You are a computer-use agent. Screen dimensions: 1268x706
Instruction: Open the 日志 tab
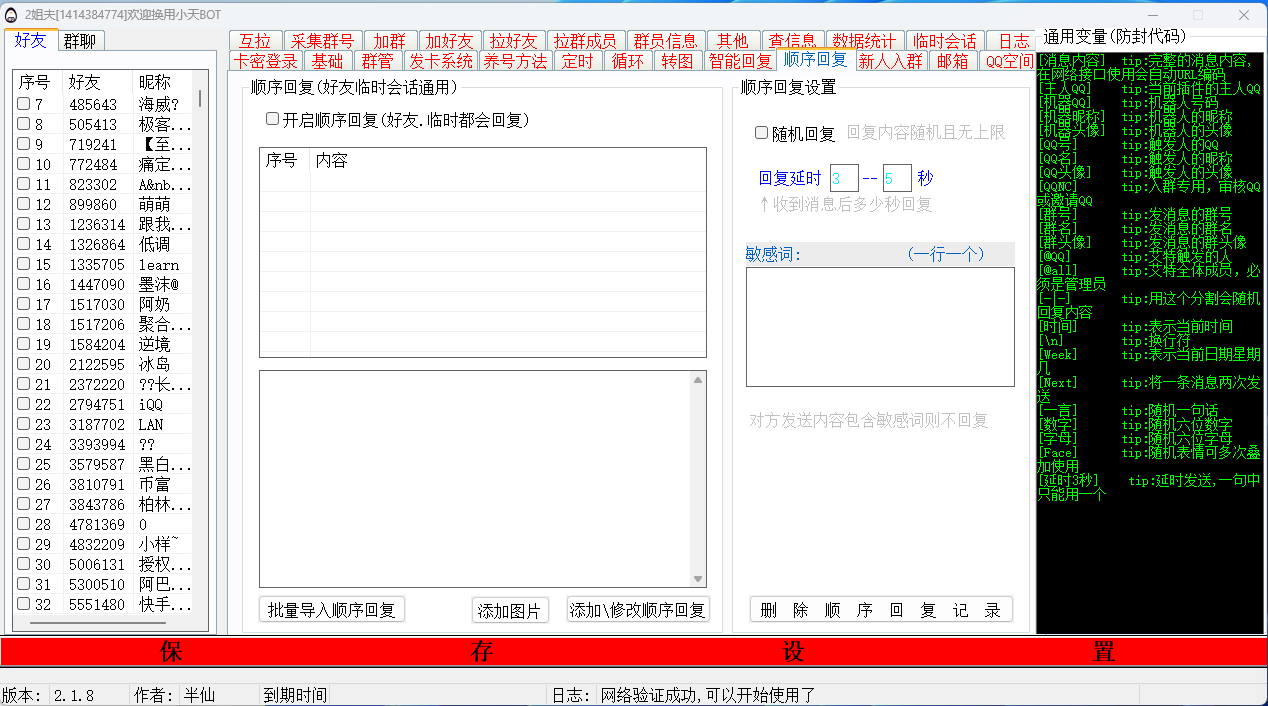(1013, 41)
